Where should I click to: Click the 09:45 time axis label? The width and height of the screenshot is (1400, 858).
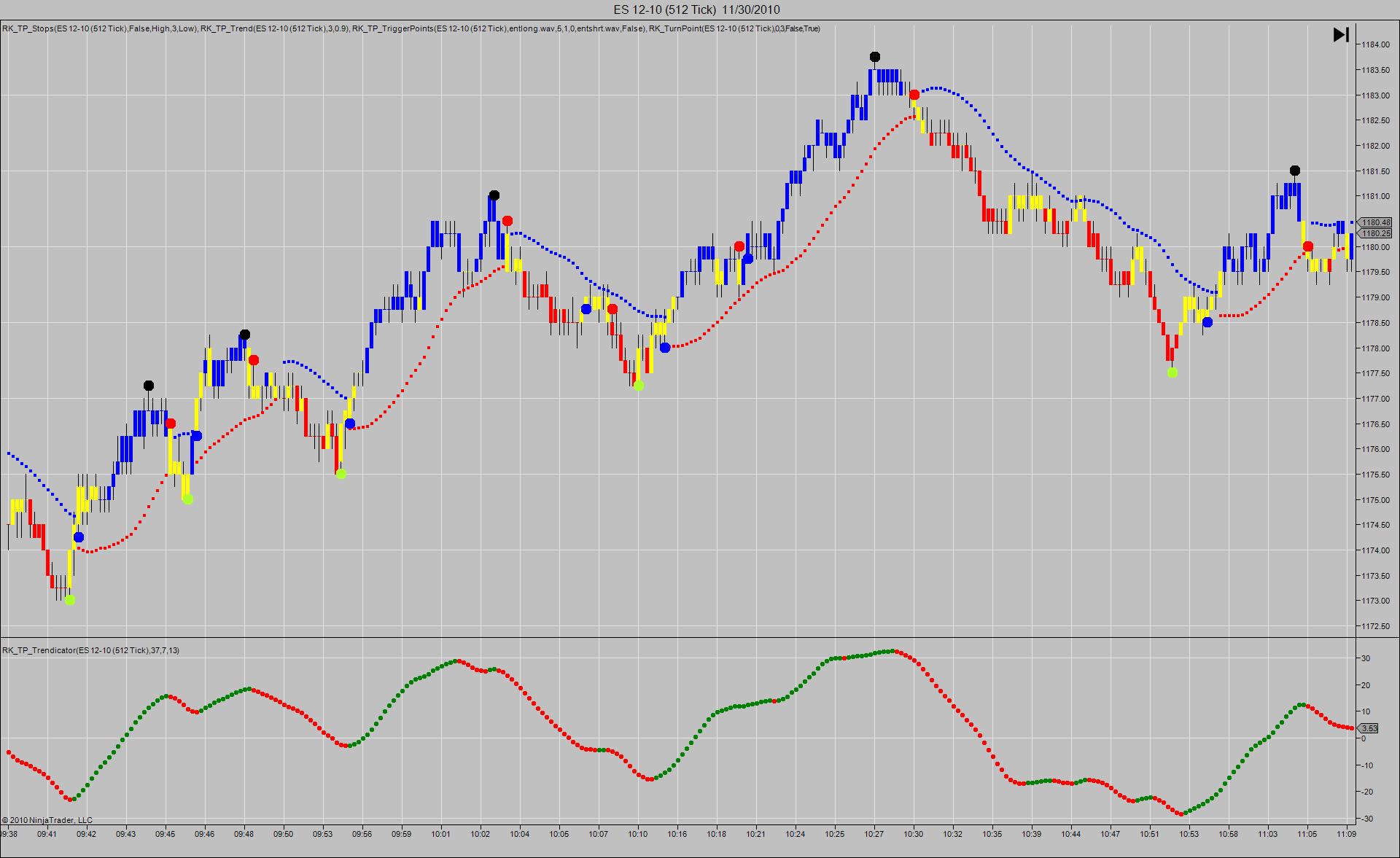tap(166, 834)
